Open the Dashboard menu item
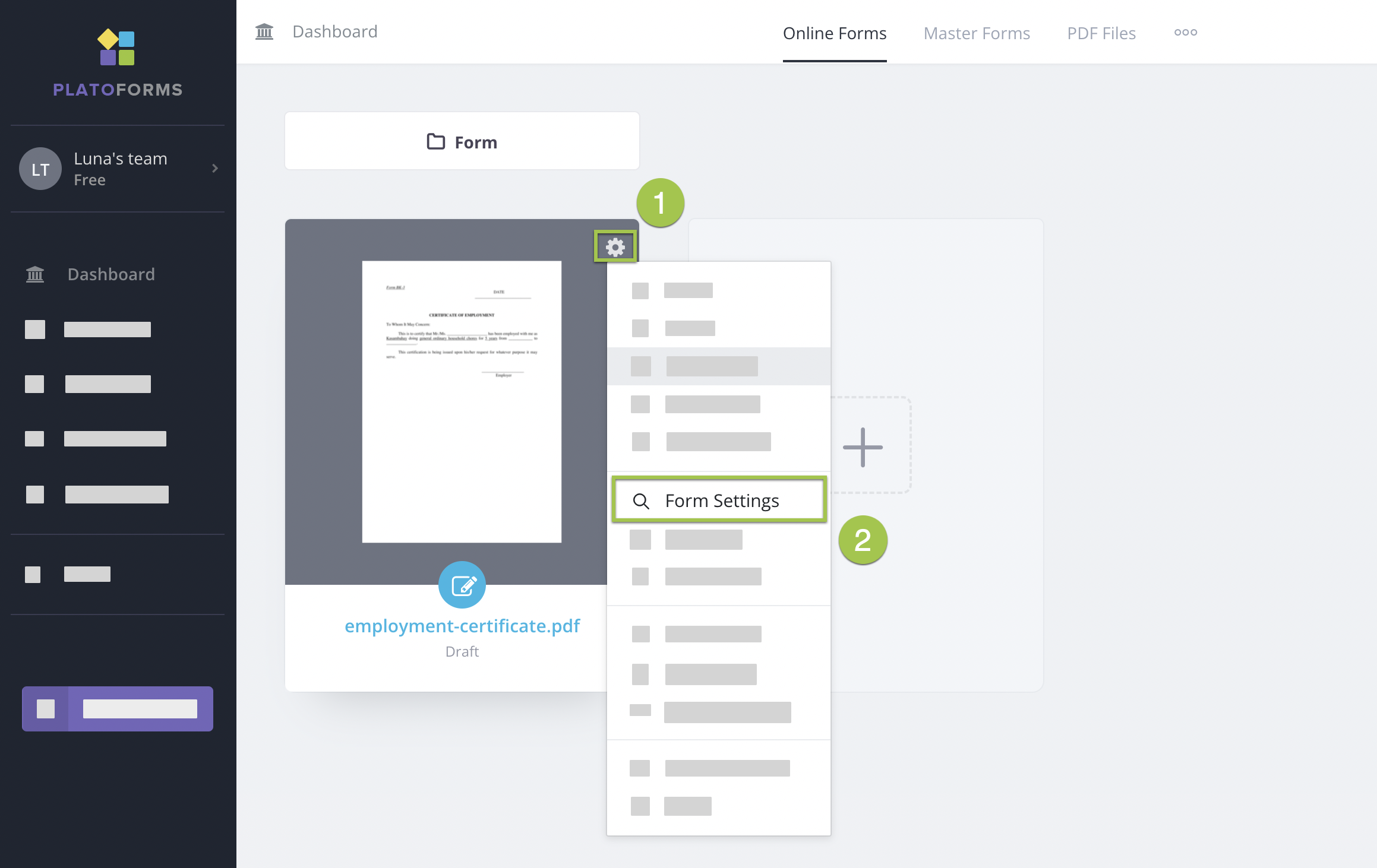This screenshot has width=1377, height=868. [110, 273]
